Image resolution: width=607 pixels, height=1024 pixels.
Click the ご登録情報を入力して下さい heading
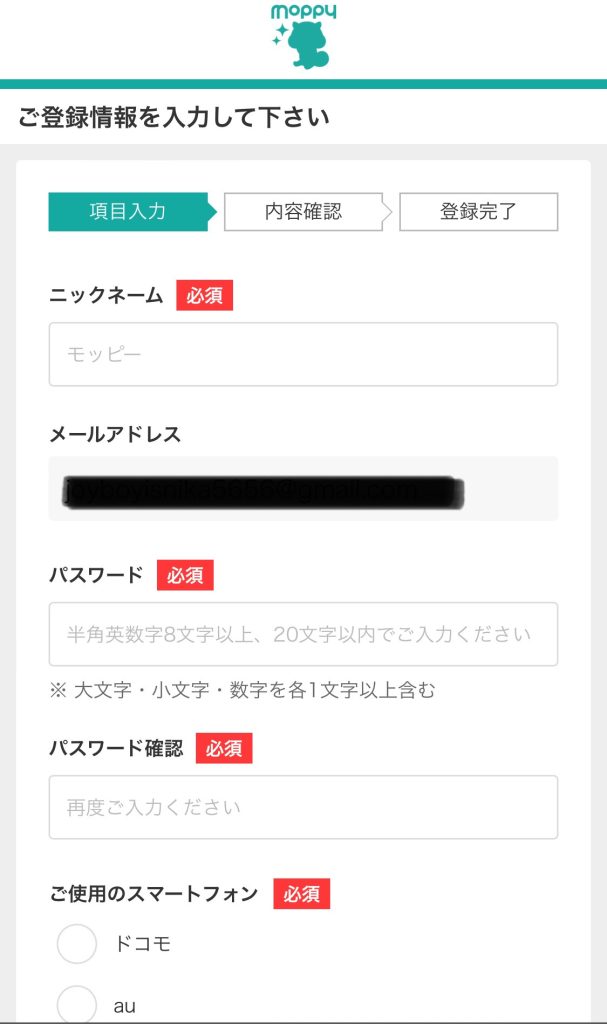(174, 118)
